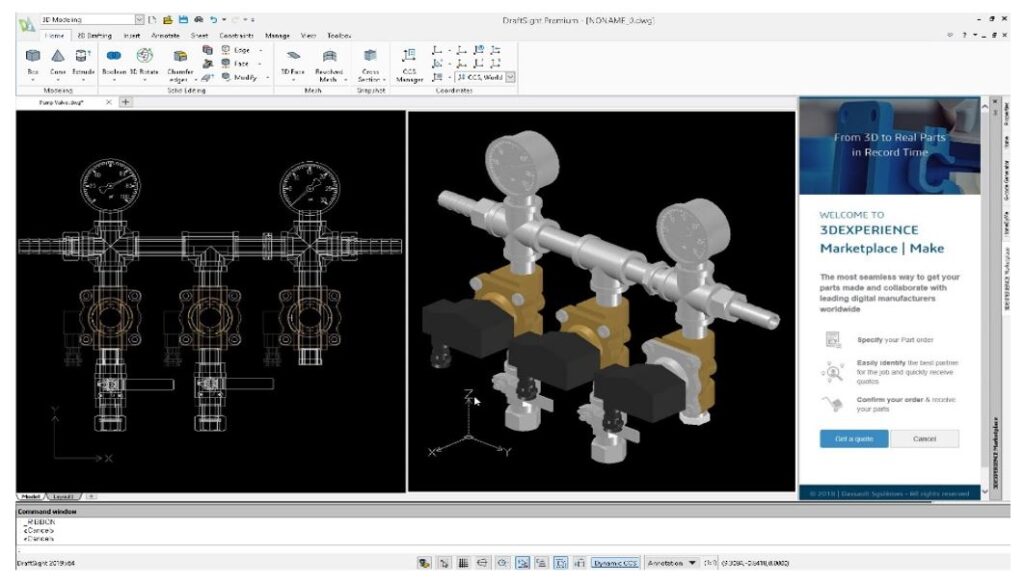Click the Undo arrow icon

(213, 20)
